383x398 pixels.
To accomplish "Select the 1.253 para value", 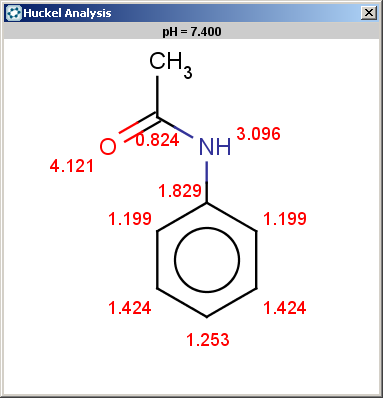I will tap(208, 340).
